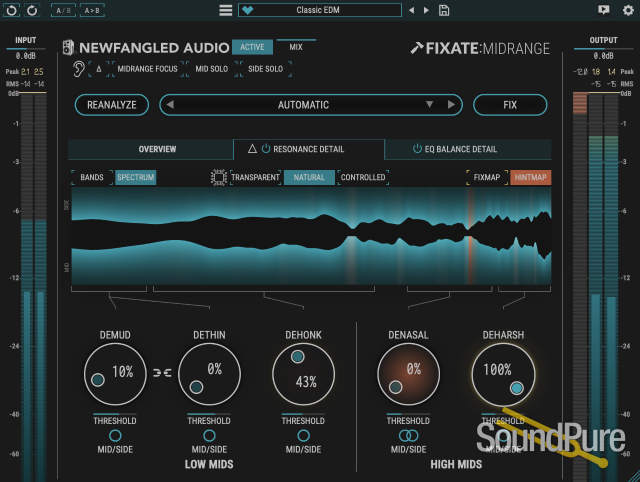Toggle MIDRANGE FOCUS
Image resolution: width=640 pixels, height=482 pixels.
tap(148, 69)
